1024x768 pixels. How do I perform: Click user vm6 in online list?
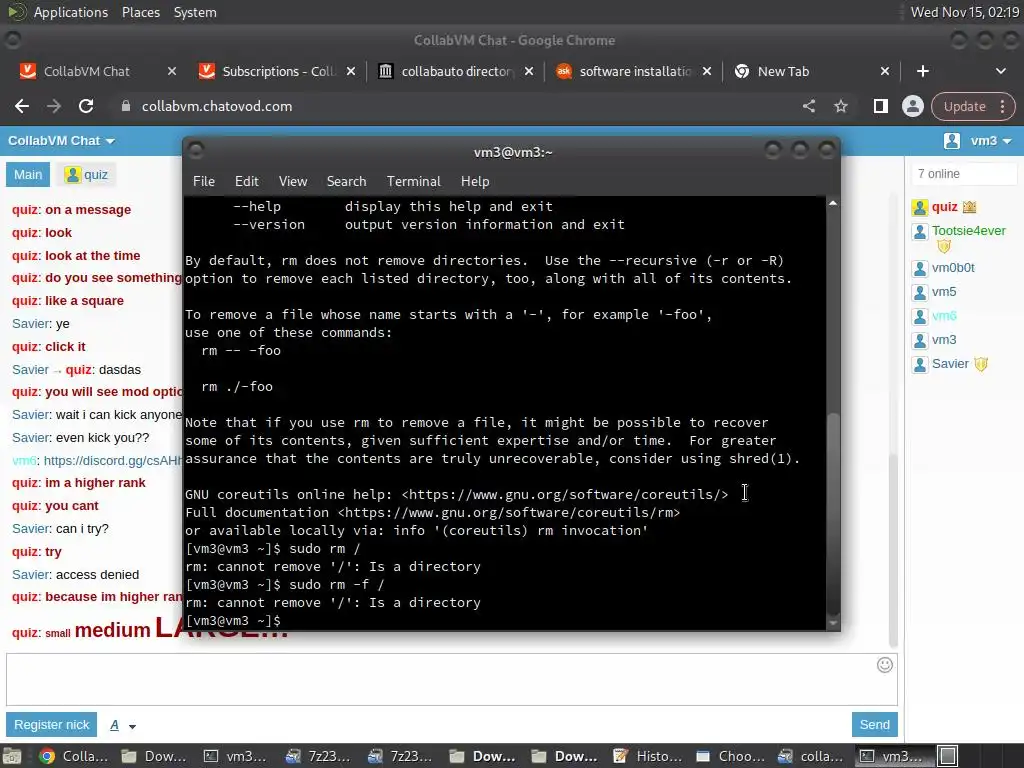[x=944, y=316]
